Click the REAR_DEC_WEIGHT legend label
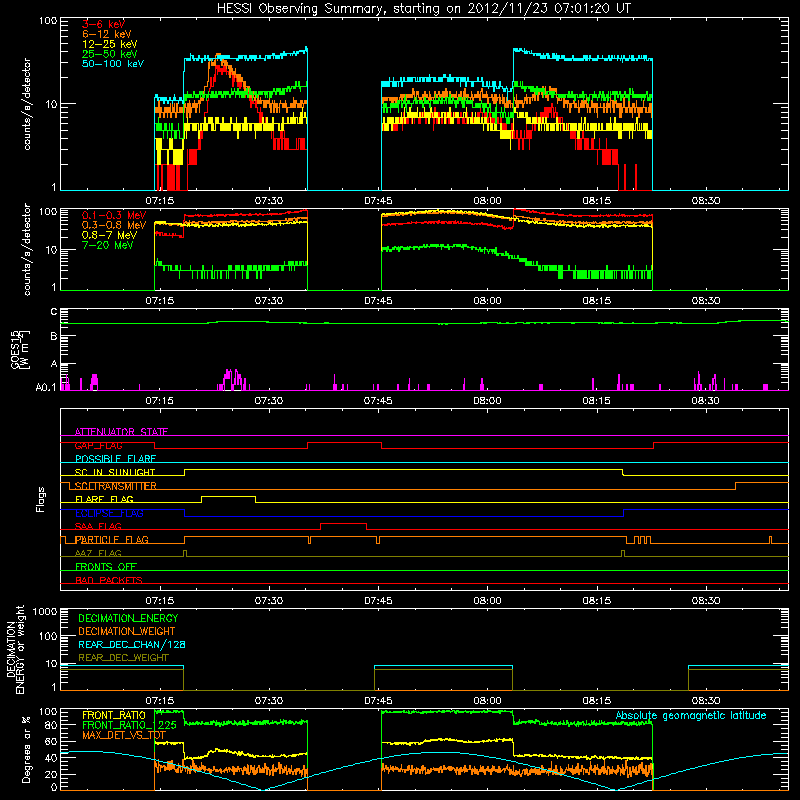 (123, 658)
